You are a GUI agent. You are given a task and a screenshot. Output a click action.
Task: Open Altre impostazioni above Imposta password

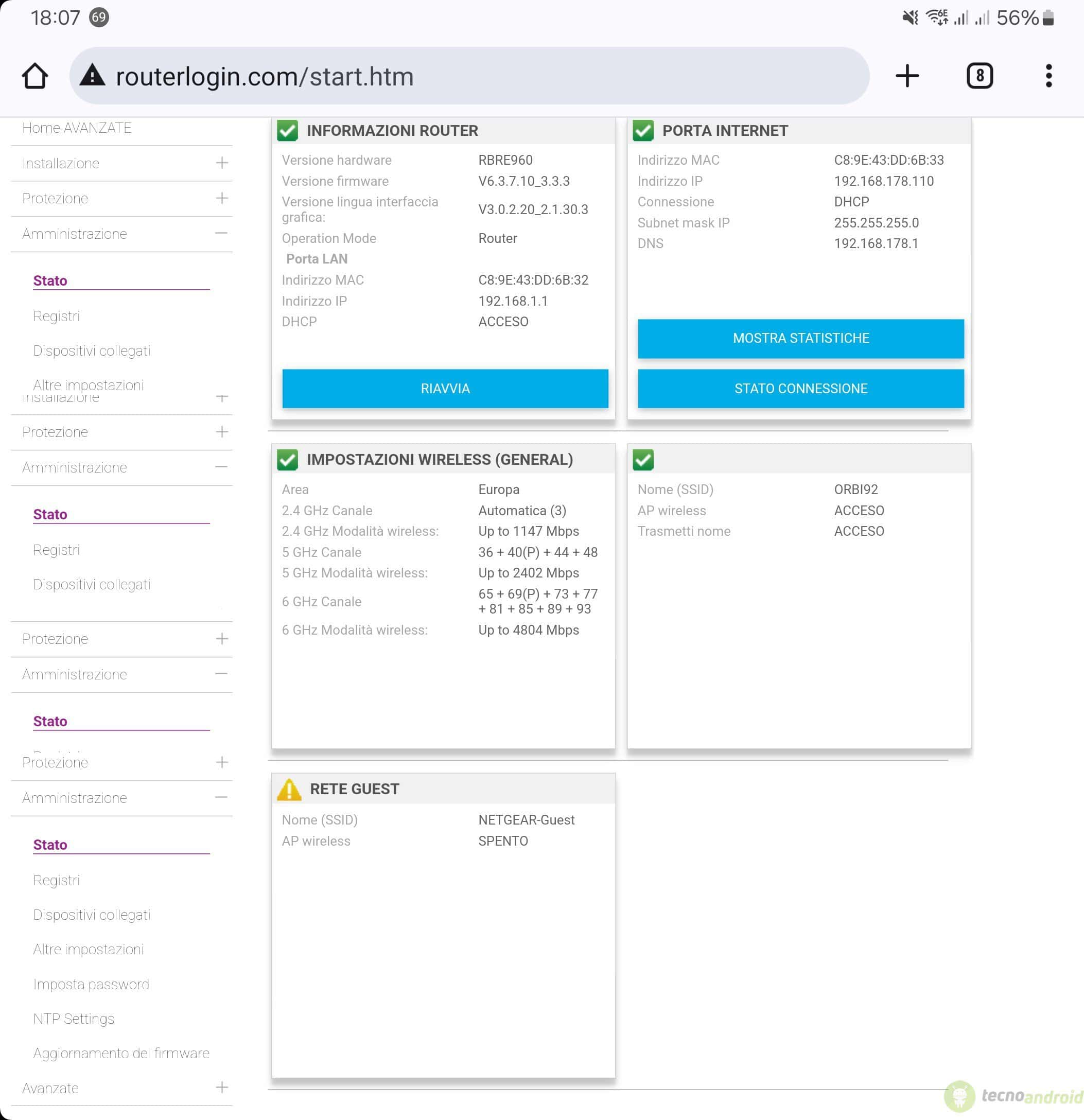89,949
